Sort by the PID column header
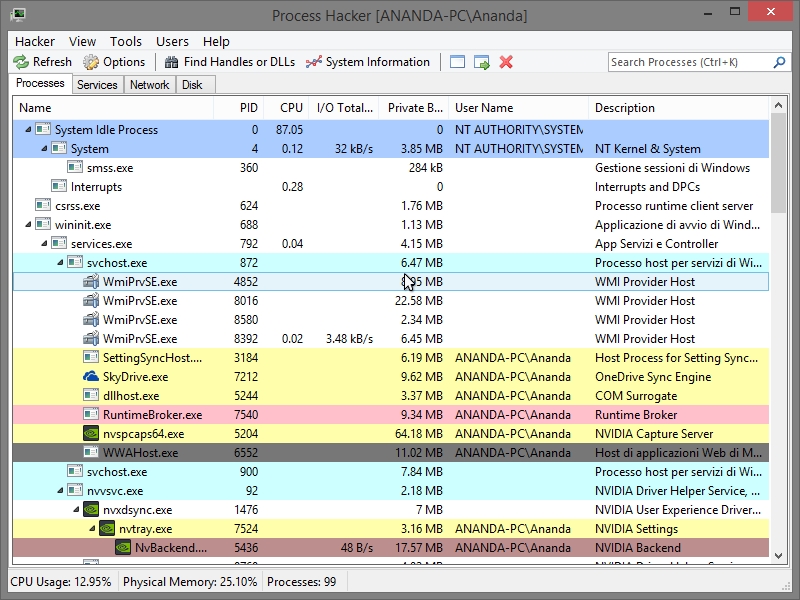This screenshot has height=600, width=800. [238, 108]
